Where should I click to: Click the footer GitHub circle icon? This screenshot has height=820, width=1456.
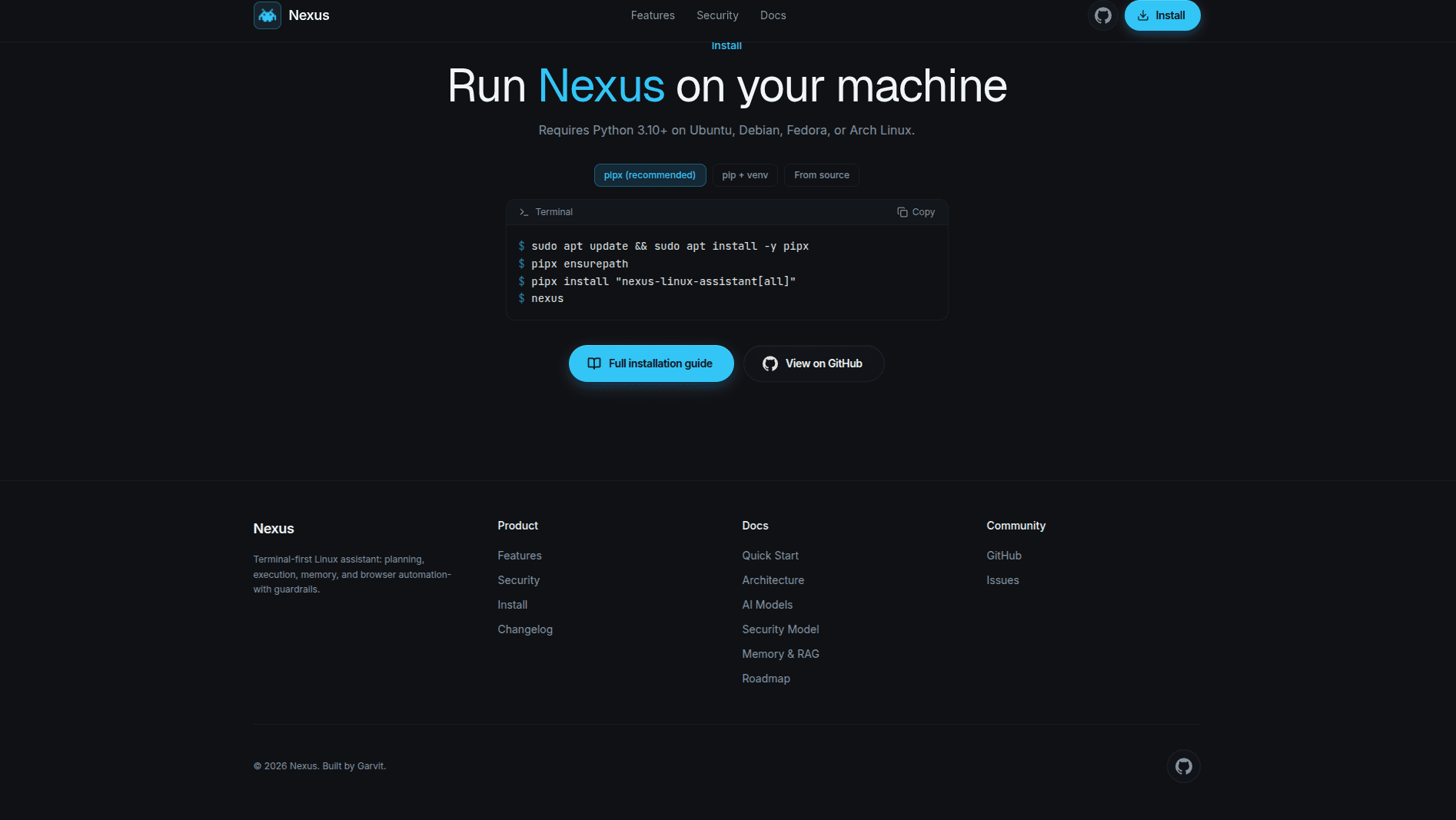pos(1184,766)
